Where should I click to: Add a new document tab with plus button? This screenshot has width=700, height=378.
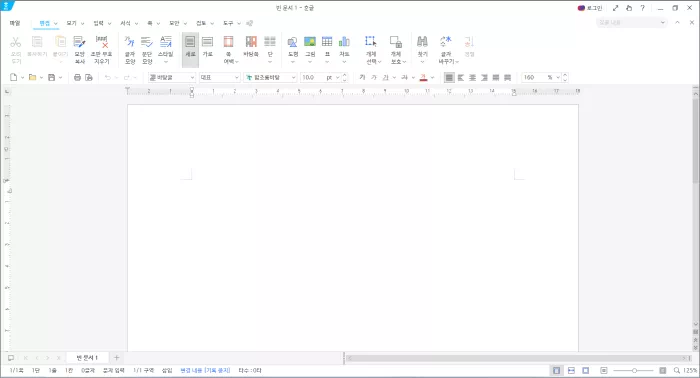[117, 357]
